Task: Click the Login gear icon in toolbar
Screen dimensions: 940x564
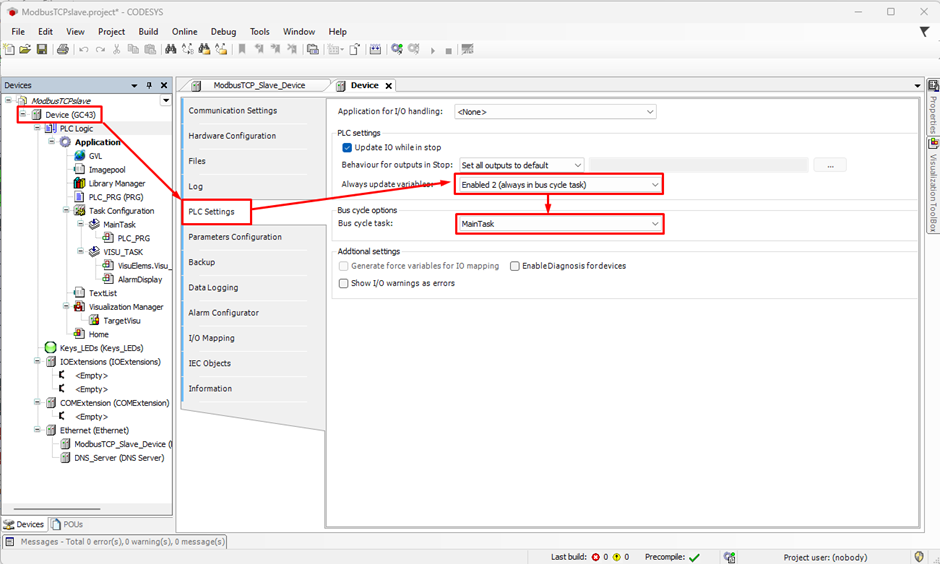Action: (396, 49)
